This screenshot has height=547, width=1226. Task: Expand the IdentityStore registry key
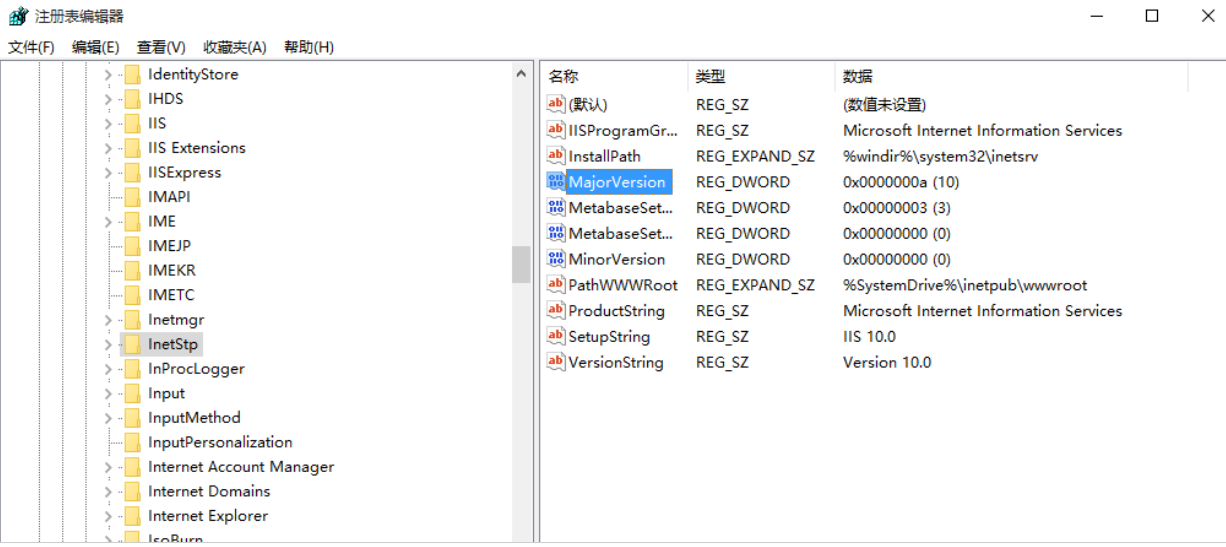tap(108, 74)
